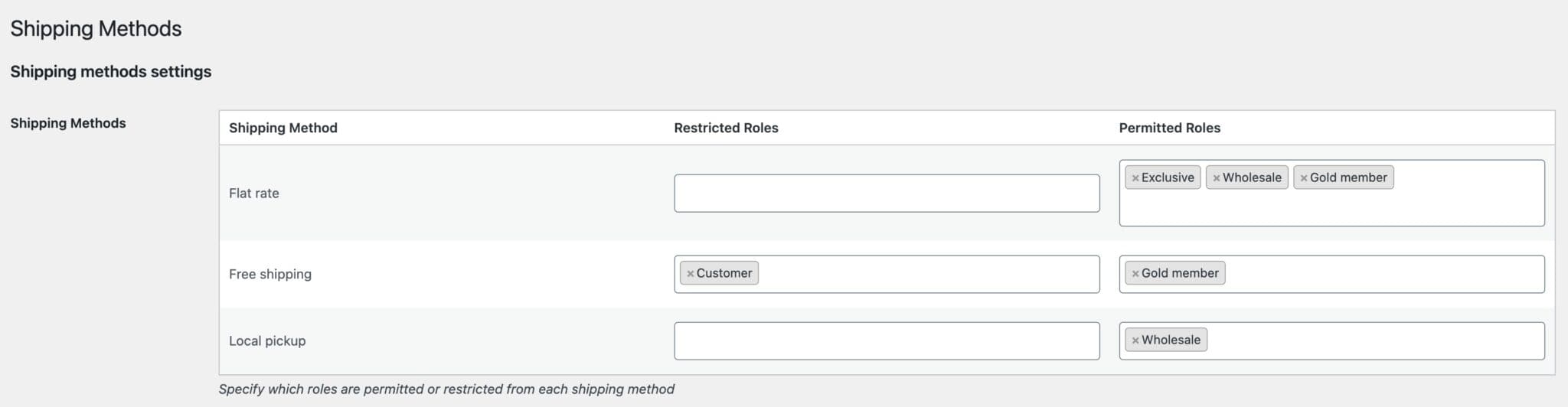Click the Restricted Roles column header
This screenshot has width=1568, height=407.
click(x=726, y=128)
